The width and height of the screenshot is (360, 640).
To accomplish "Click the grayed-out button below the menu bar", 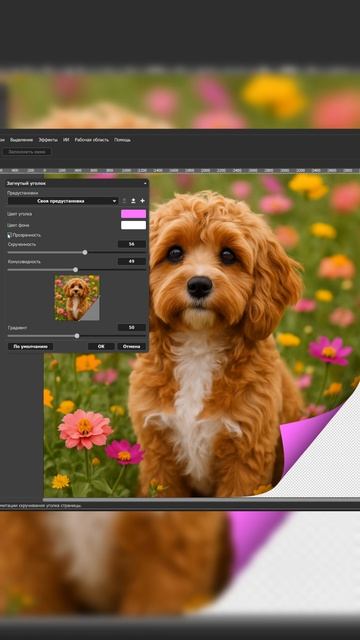I will tap(27, 152).
